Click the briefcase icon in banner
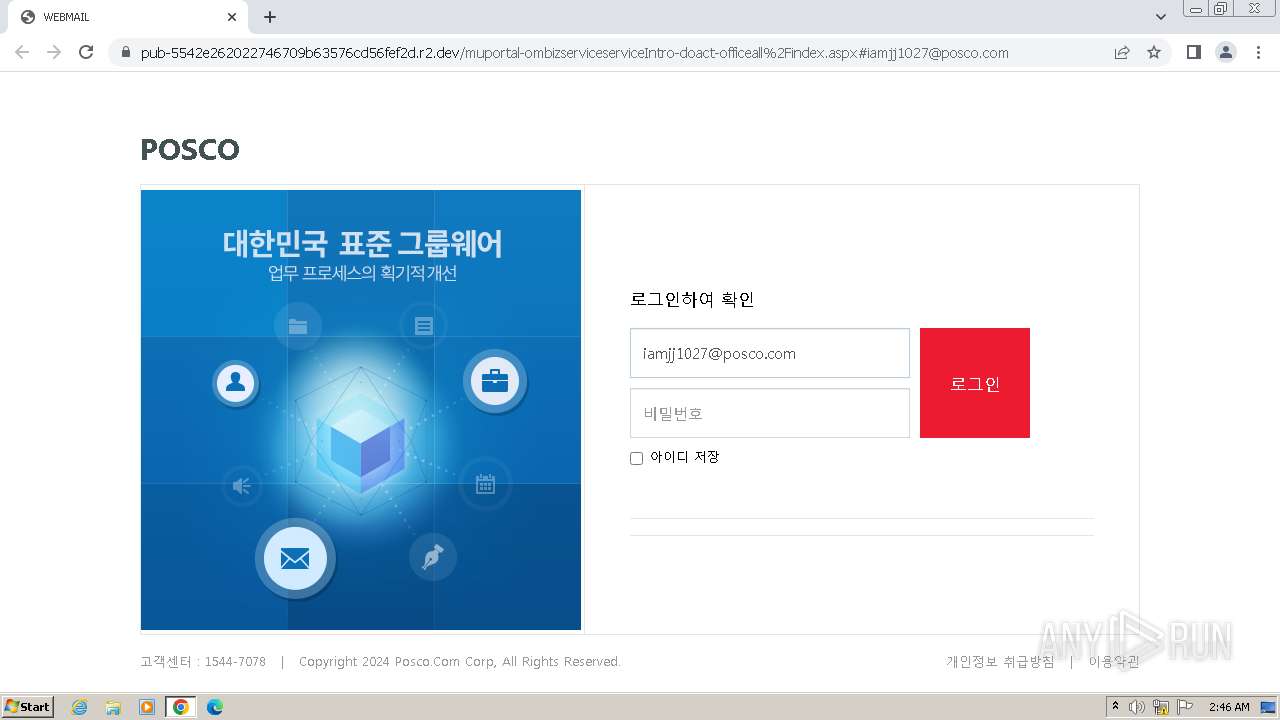Image resolution: width=1280 pixels, height=720 pixels. tap(495, 381)
